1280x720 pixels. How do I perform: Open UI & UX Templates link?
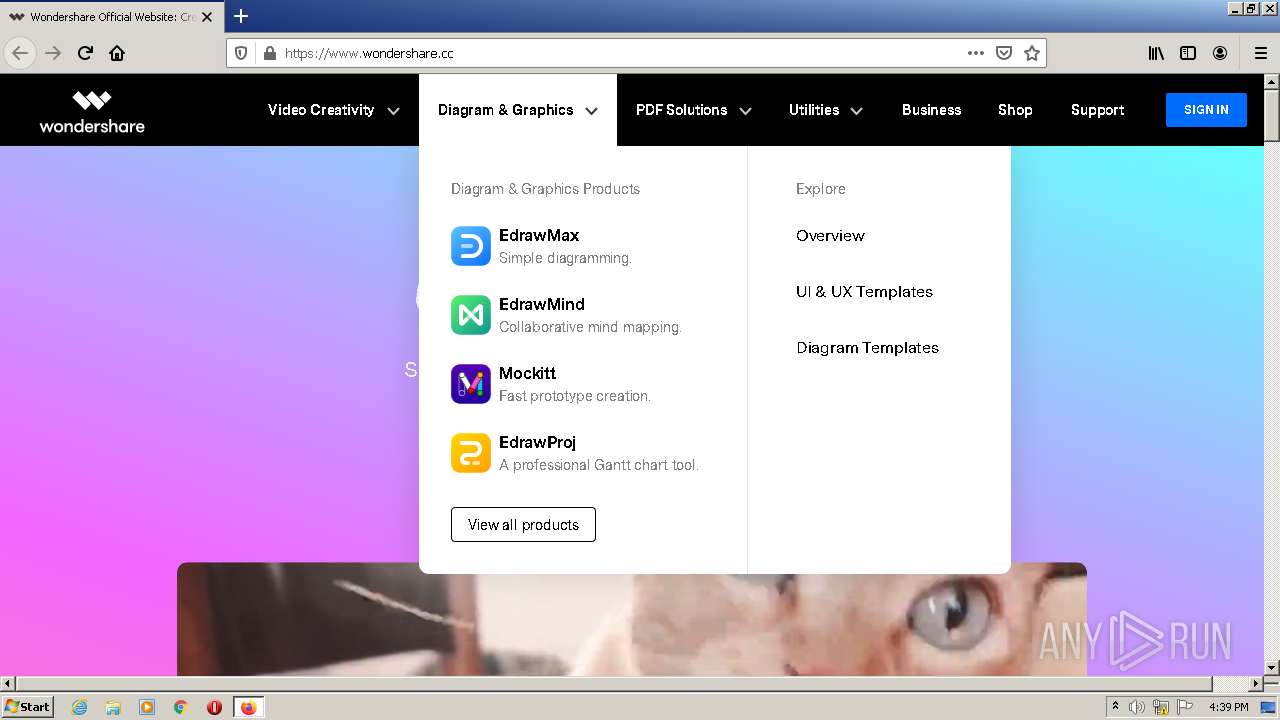click(x=864, y=292)
